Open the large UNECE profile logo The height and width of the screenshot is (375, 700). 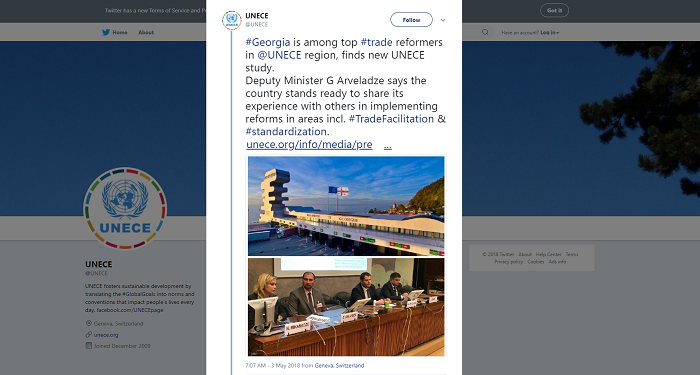[x=125, y=208]
